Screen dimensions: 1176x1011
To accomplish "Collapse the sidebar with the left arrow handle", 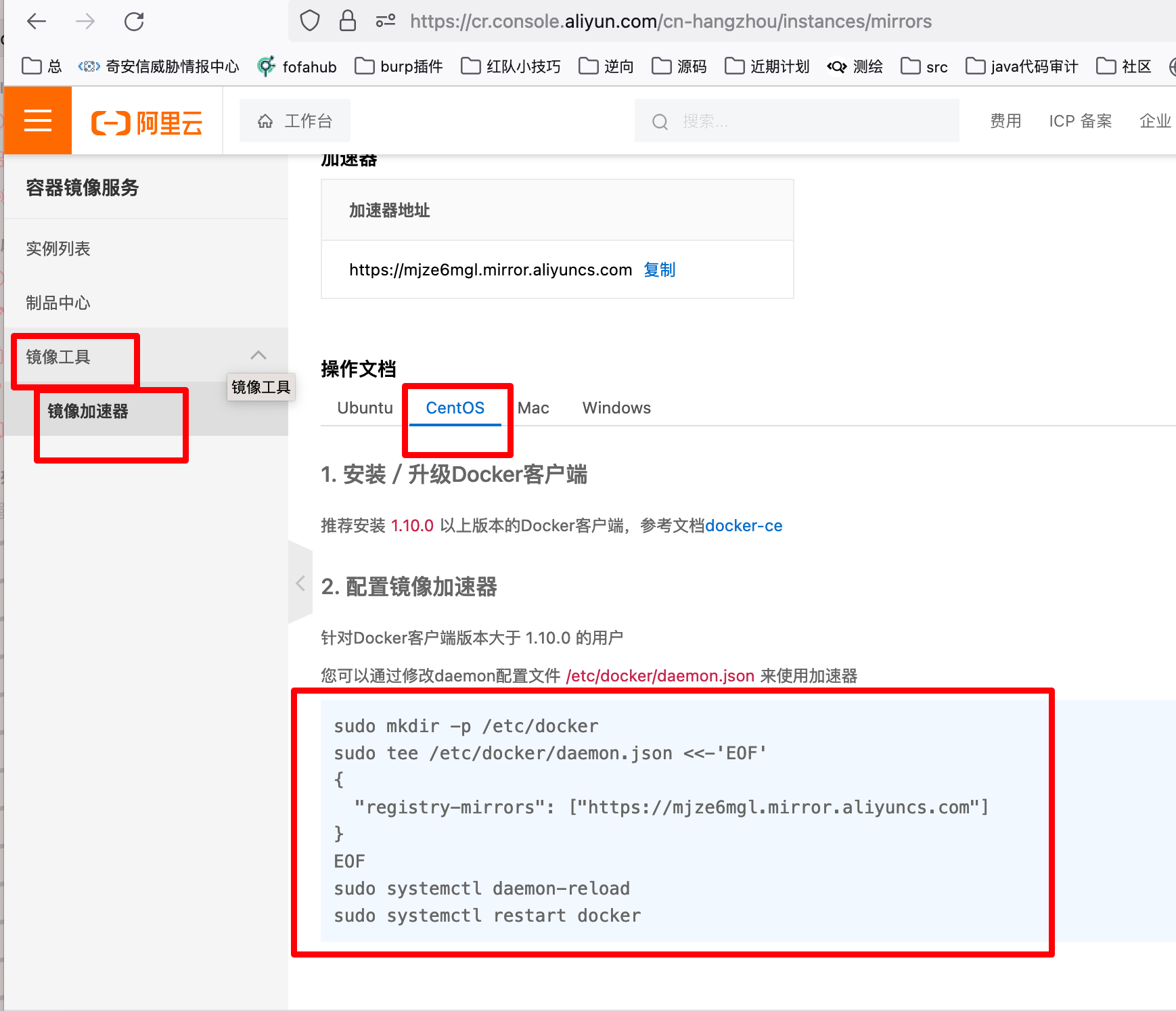I will coord(300,583).
